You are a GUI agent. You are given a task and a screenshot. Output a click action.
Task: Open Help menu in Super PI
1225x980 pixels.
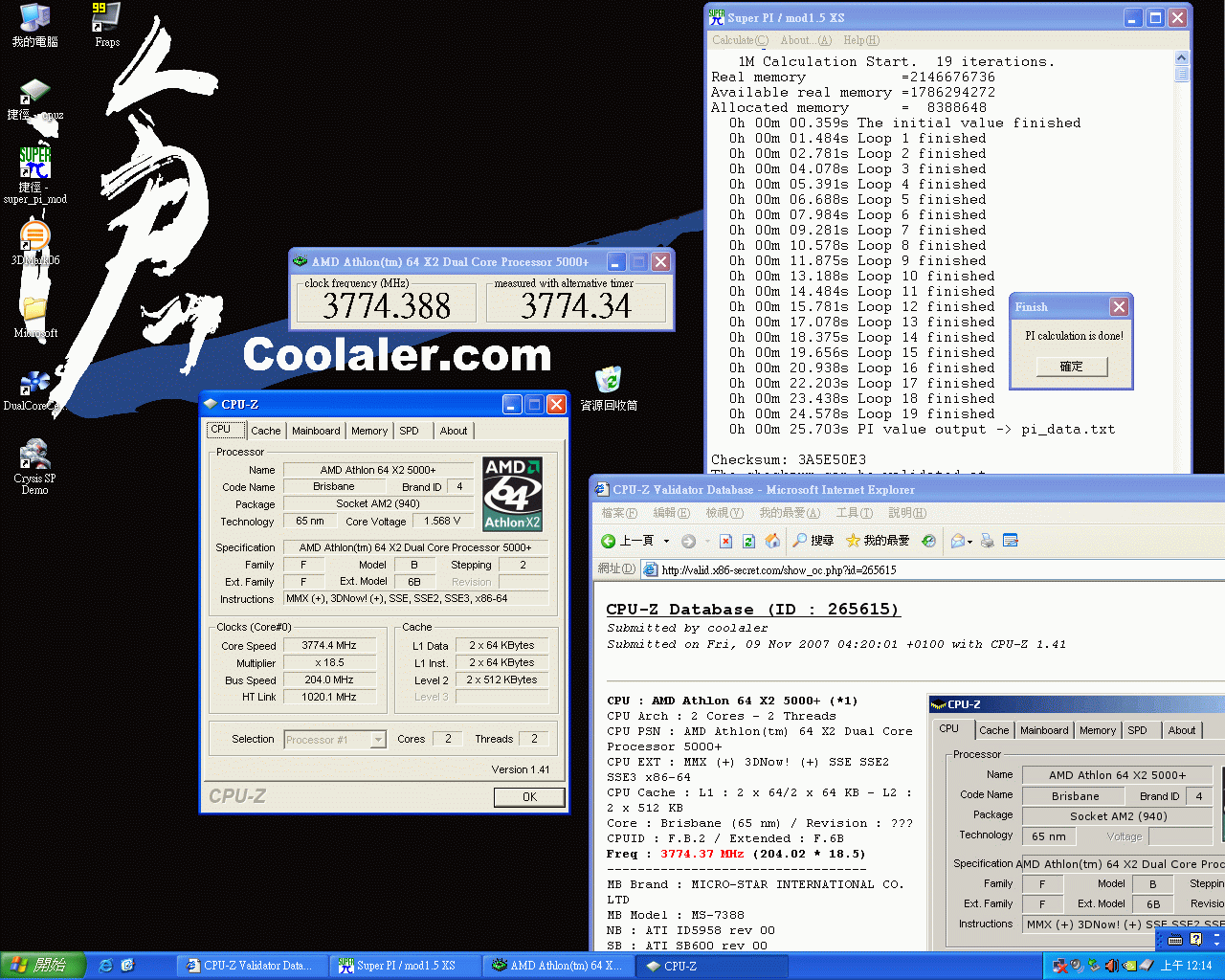tap(861, 40)
